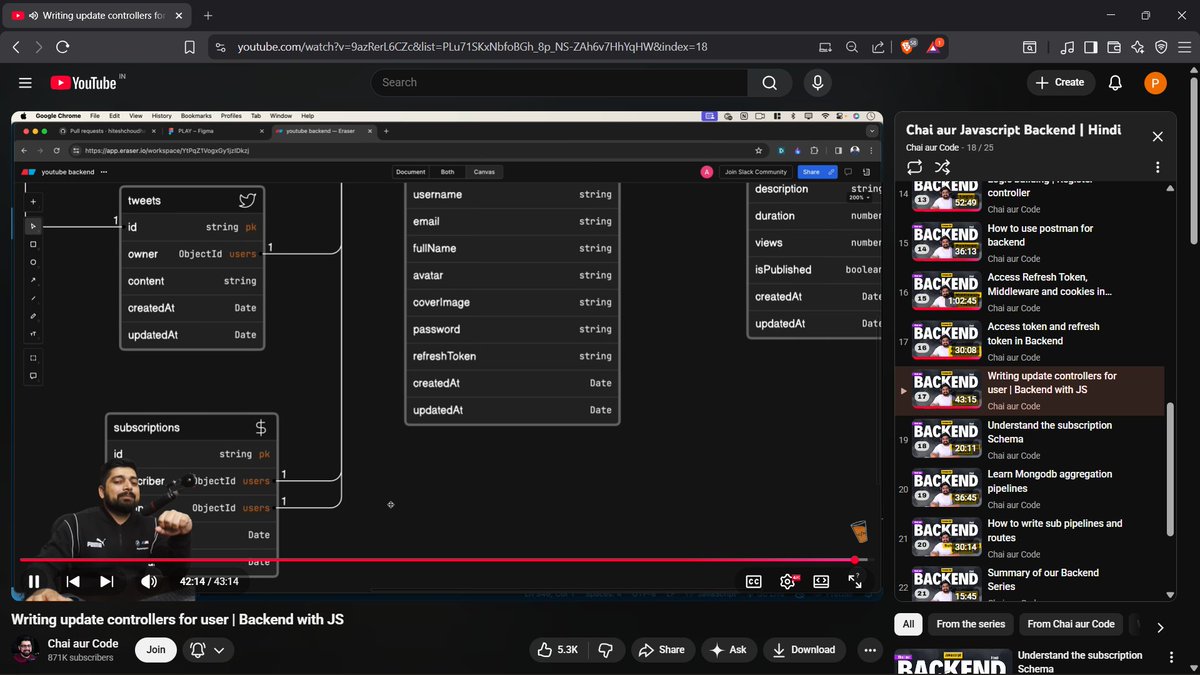
Task: Go forward in the browser
Action: [x=38, y=47]
